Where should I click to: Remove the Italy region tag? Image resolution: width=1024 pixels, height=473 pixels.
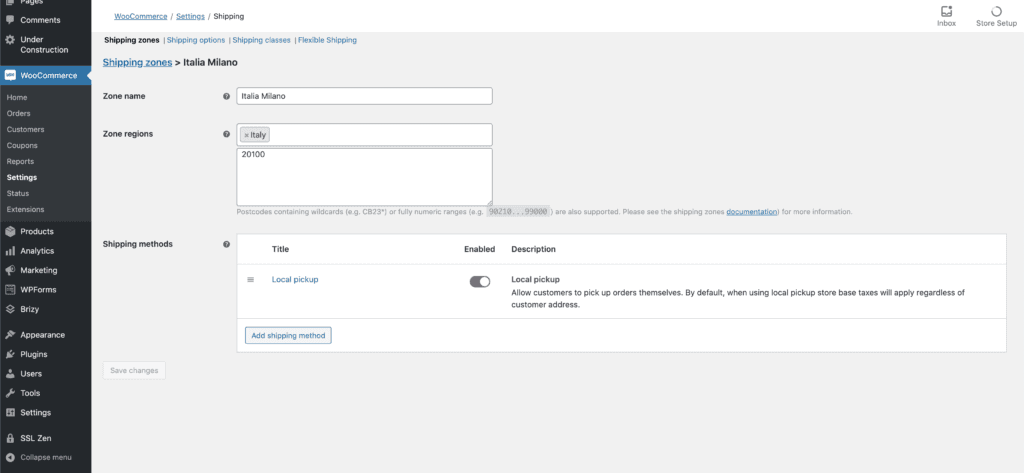click(246, 135)
